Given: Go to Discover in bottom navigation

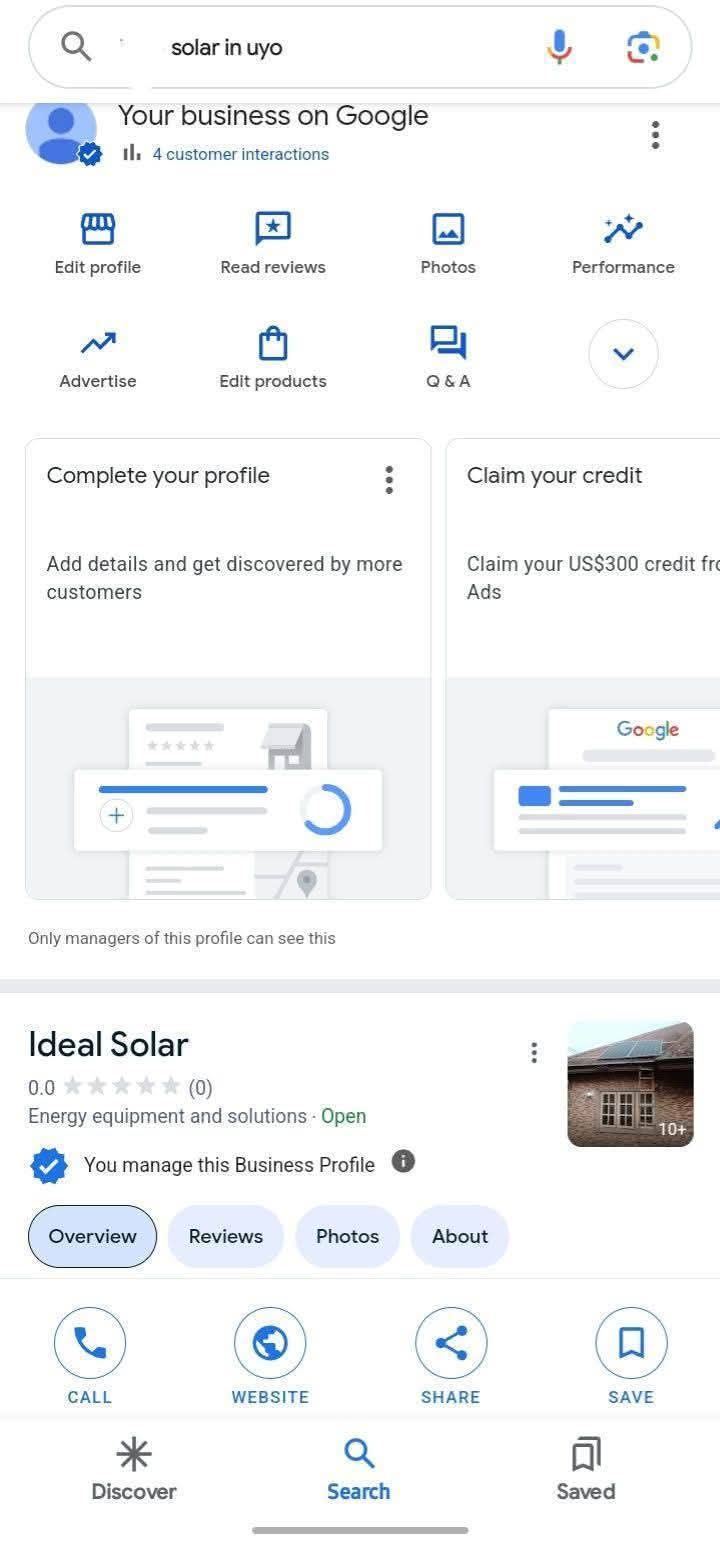Looking at the screenshot, I should click(x=133, y=1469).
